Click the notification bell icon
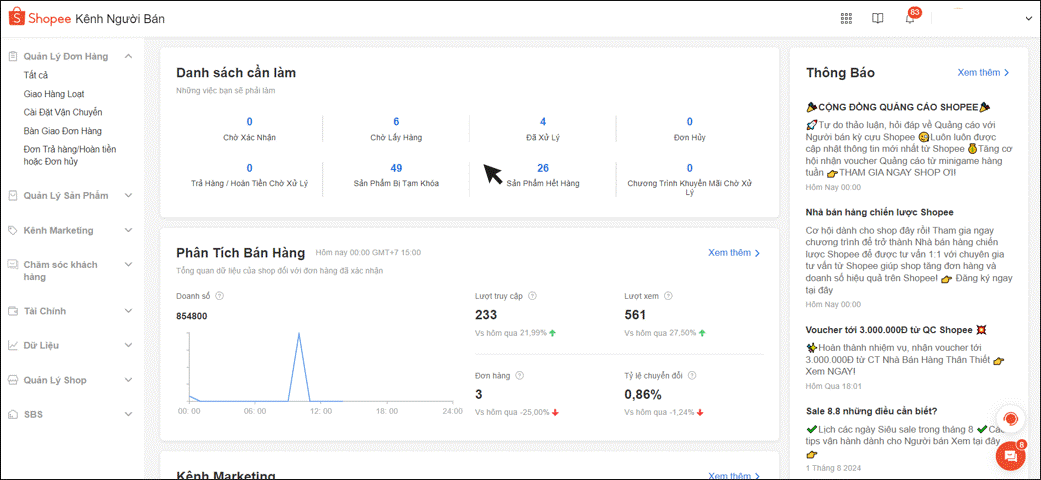 tap(909, 19)
